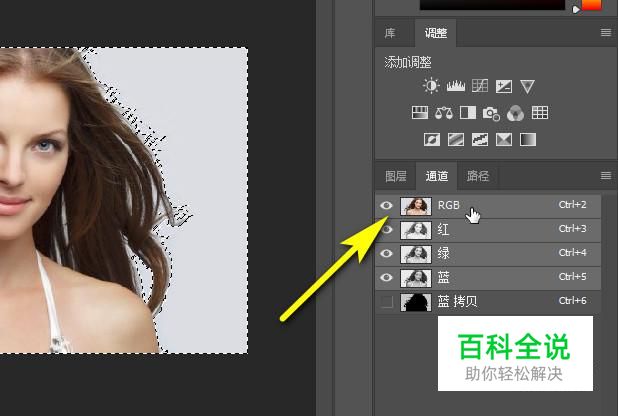Click the dark red color ramp bar
This screenshot has height=416, width=618.
point(492,5)
